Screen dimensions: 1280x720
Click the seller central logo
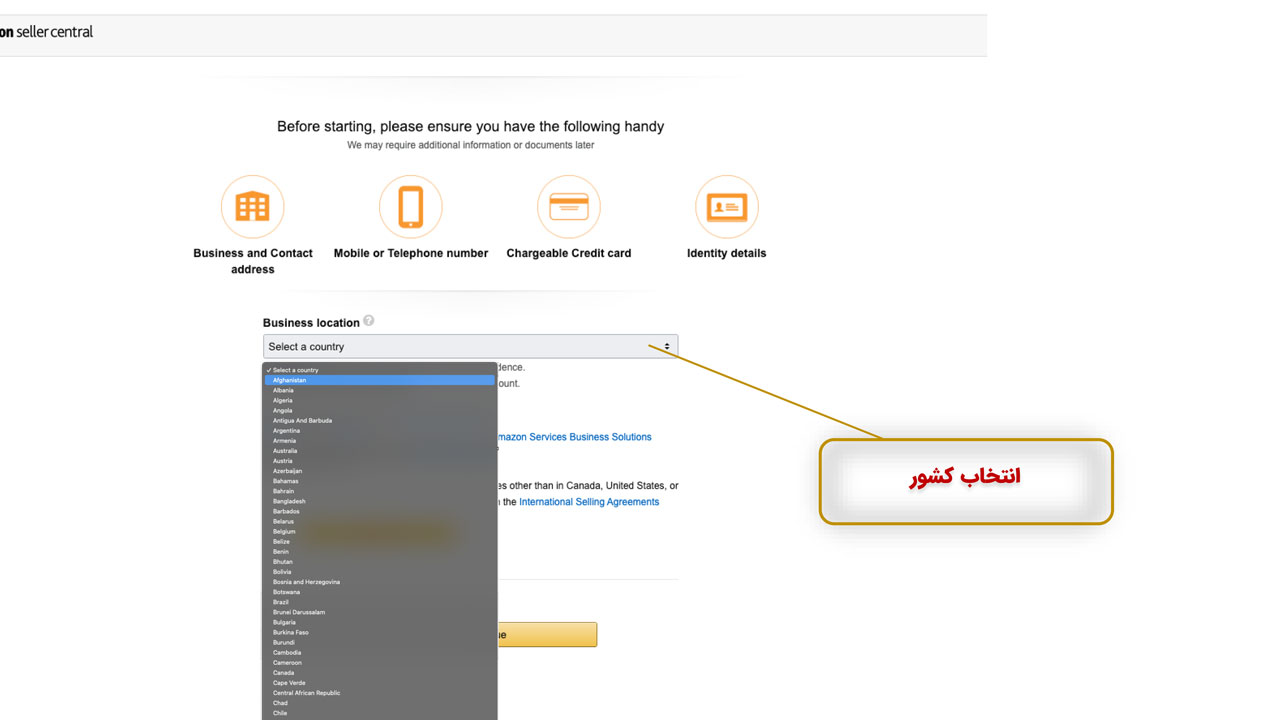46,32
